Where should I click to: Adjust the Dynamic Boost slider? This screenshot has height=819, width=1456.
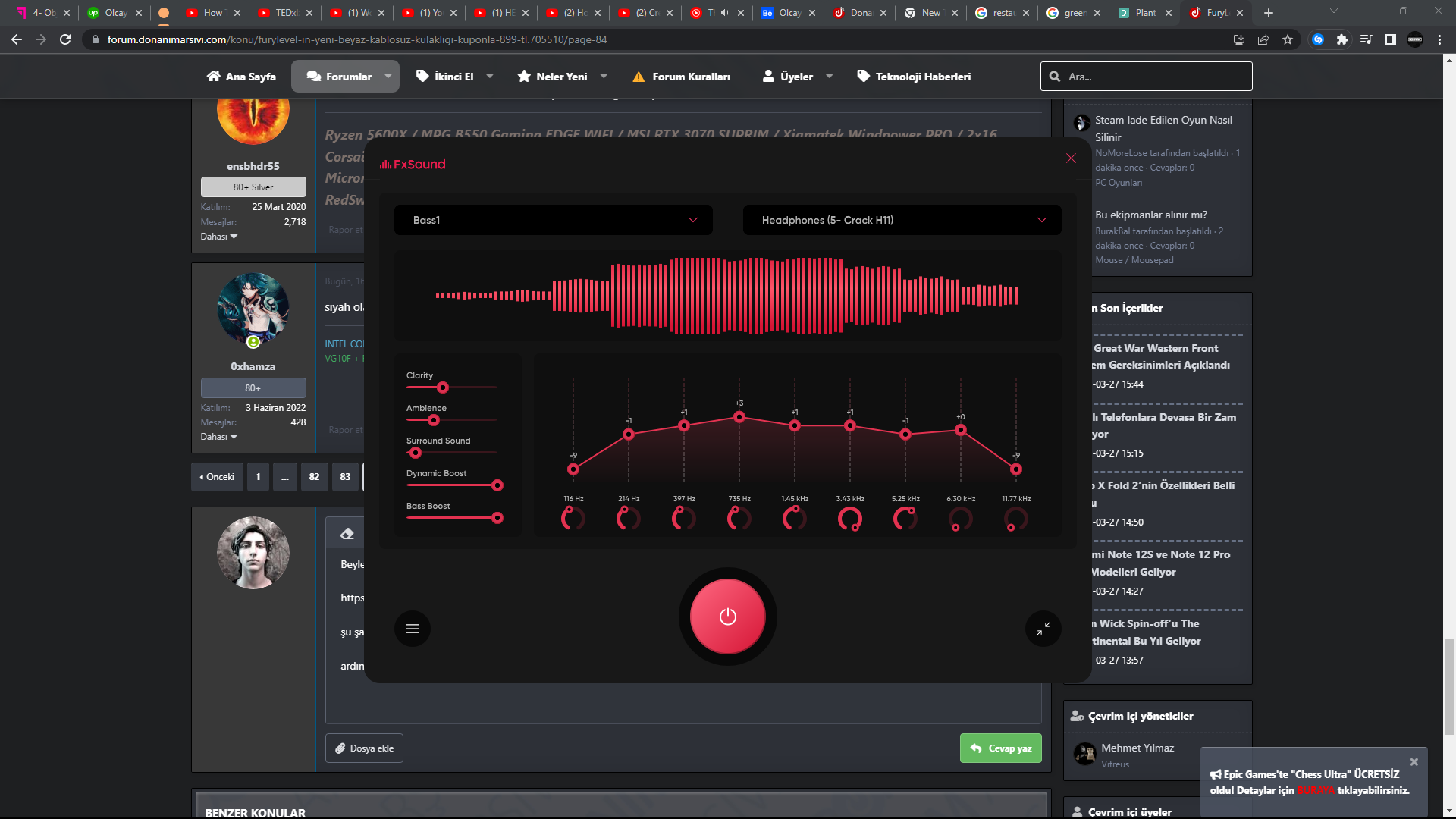[455, 485]
